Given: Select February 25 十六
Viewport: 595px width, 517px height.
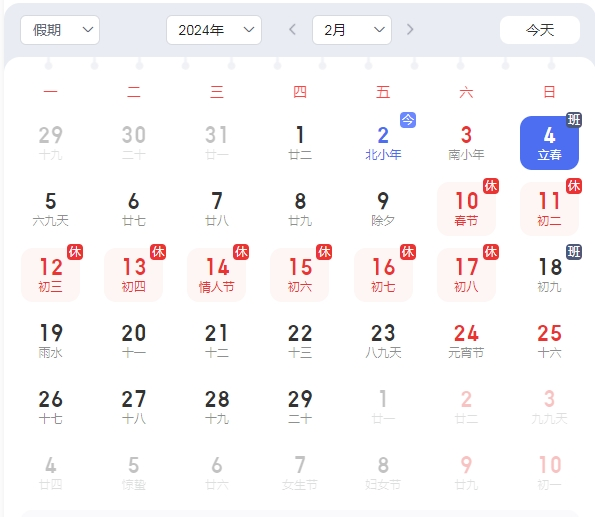Looking at the screenshot, I should 549,341.
